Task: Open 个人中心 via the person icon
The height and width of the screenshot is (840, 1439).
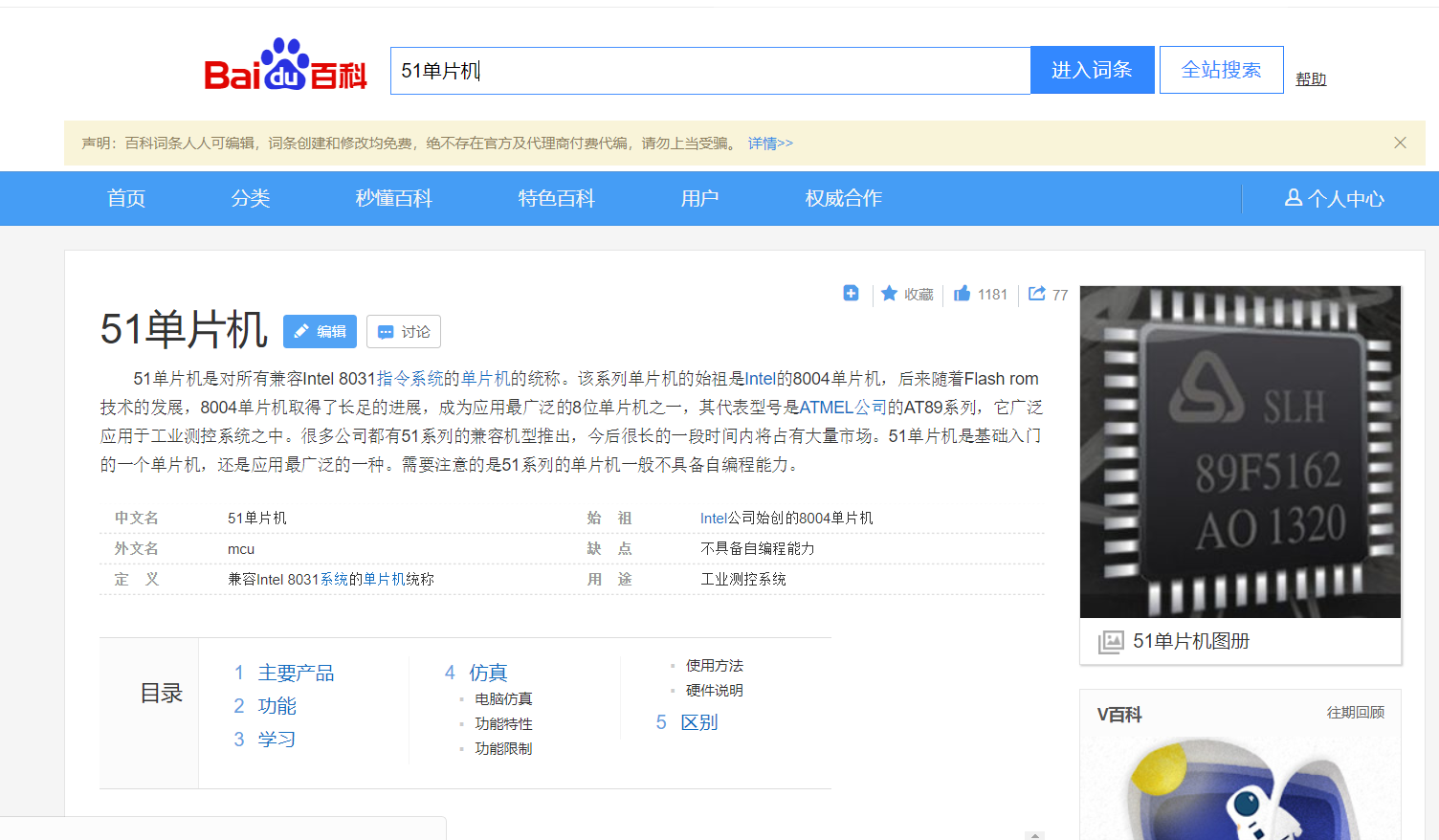Action: (x=1335, y=198)
